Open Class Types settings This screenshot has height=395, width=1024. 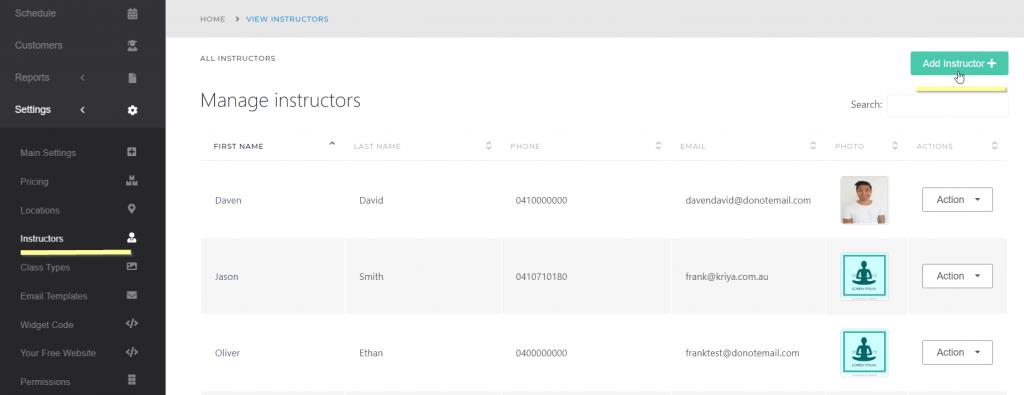(x=45, y=268)
